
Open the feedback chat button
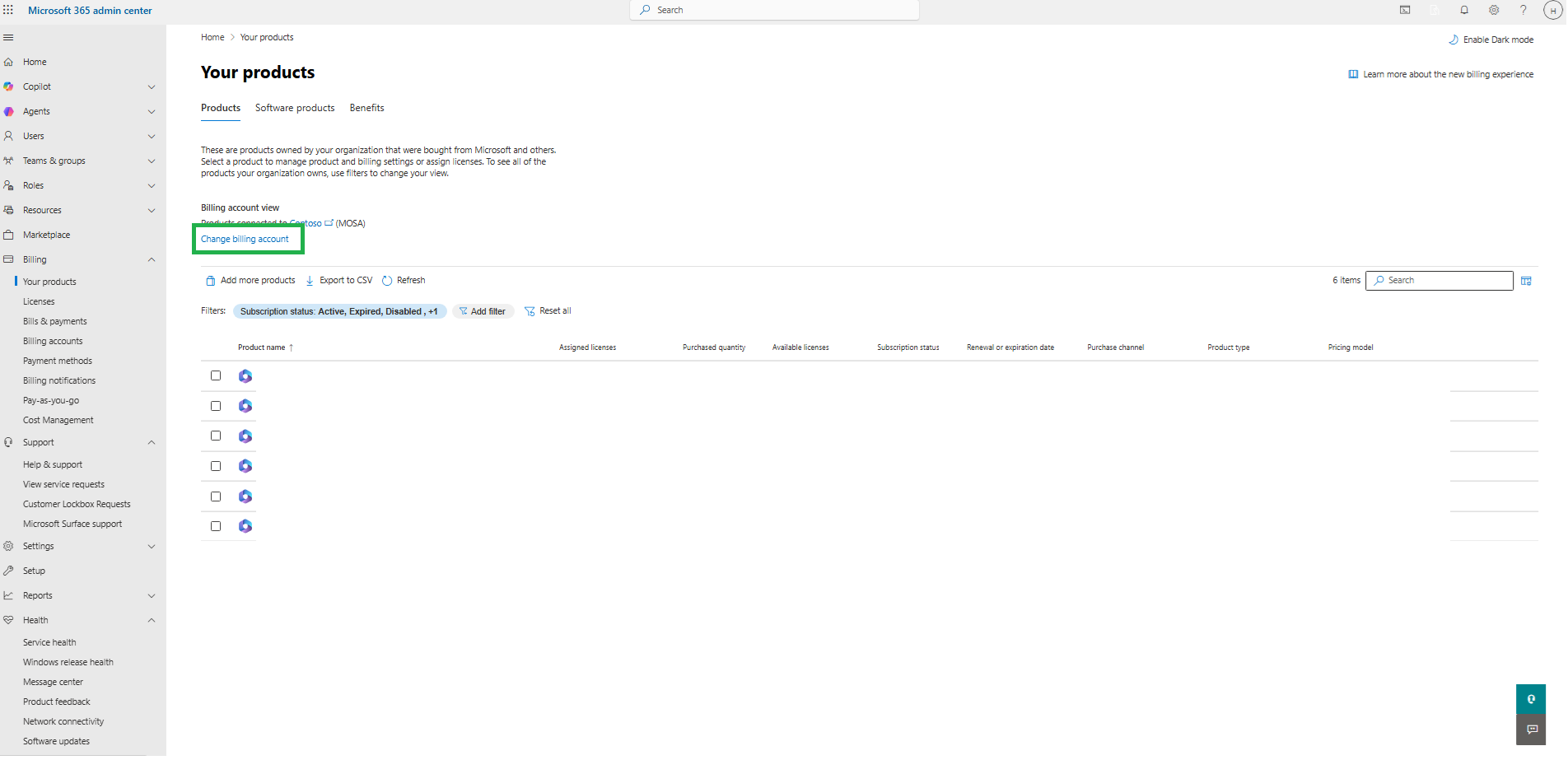[x=1531, y=730]
